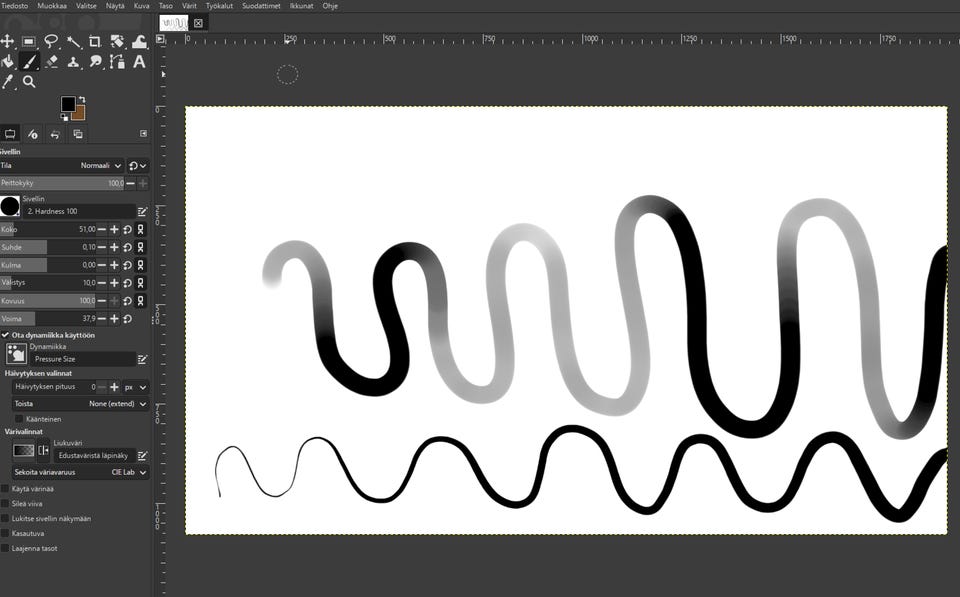Open the tool options panel configuration menu
The height and width of the screenshot is (597, 960).
coord(143,133)
